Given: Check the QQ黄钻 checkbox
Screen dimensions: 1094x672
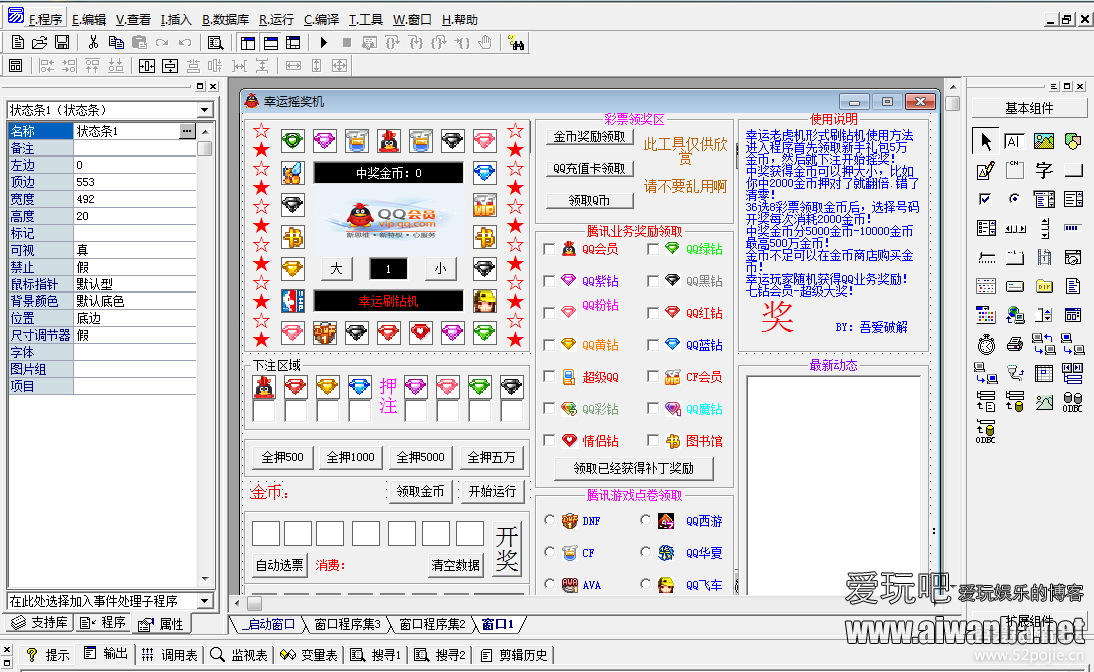Looking at the screenshot, I should point(549,345).
